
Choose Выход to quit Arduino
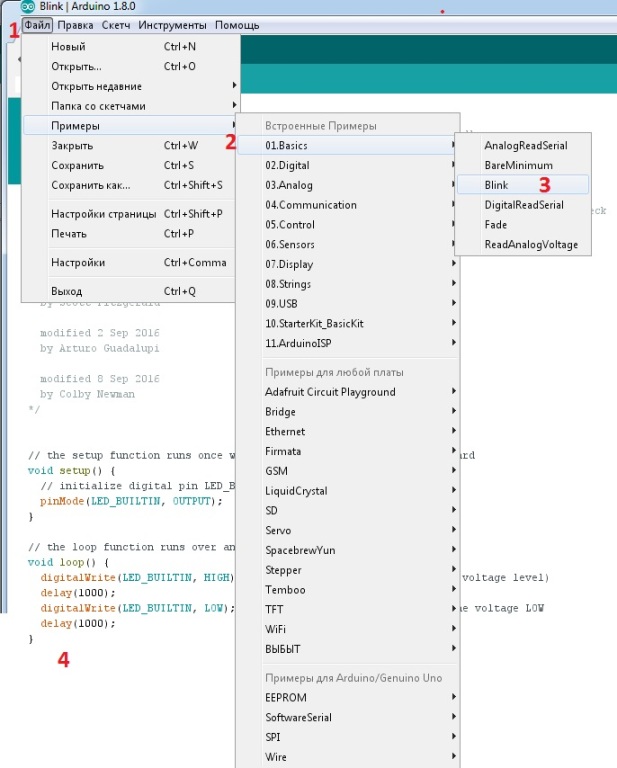click(66, 291)
